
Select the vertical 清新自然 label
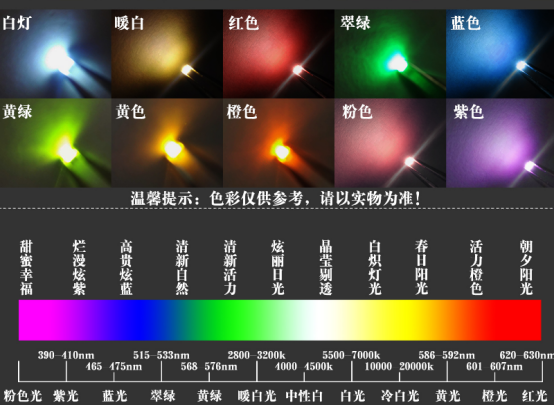(182, 268)
